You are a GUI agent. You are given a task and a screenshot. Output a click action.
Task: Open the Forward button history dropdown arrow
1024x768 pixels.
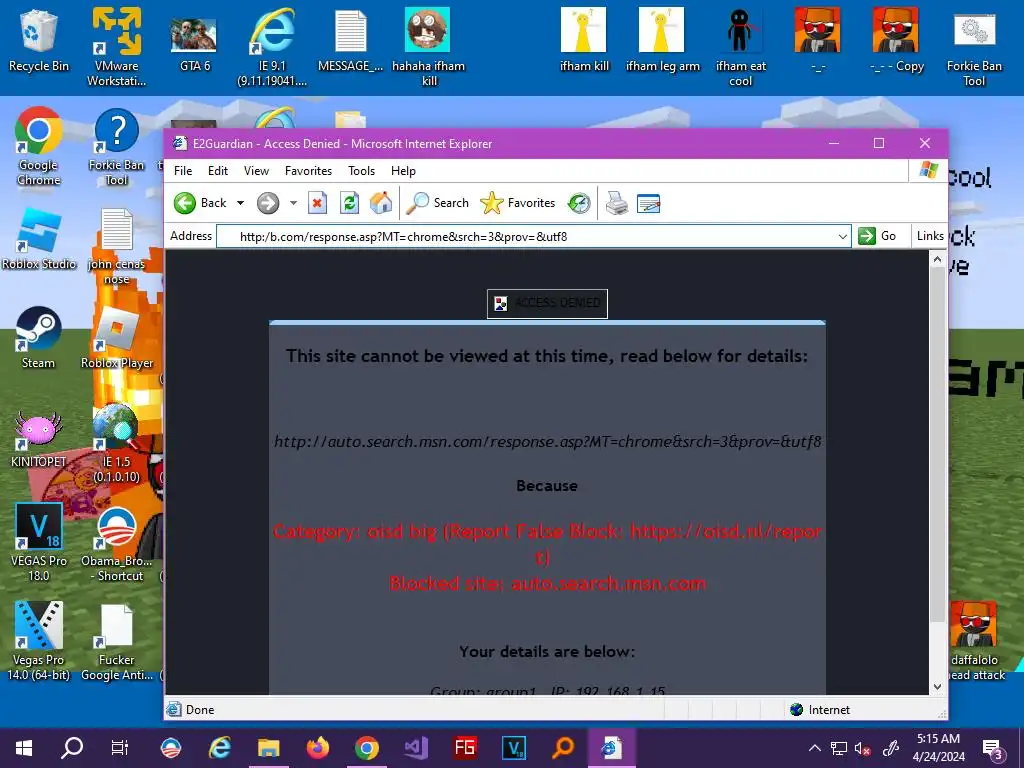click(x=293, y=203)
